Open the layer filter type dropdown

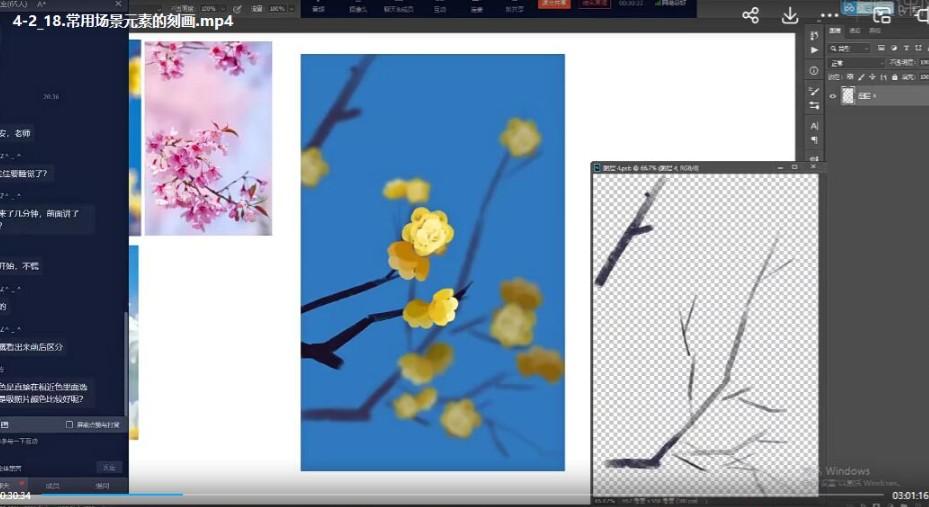click(849, 48)
